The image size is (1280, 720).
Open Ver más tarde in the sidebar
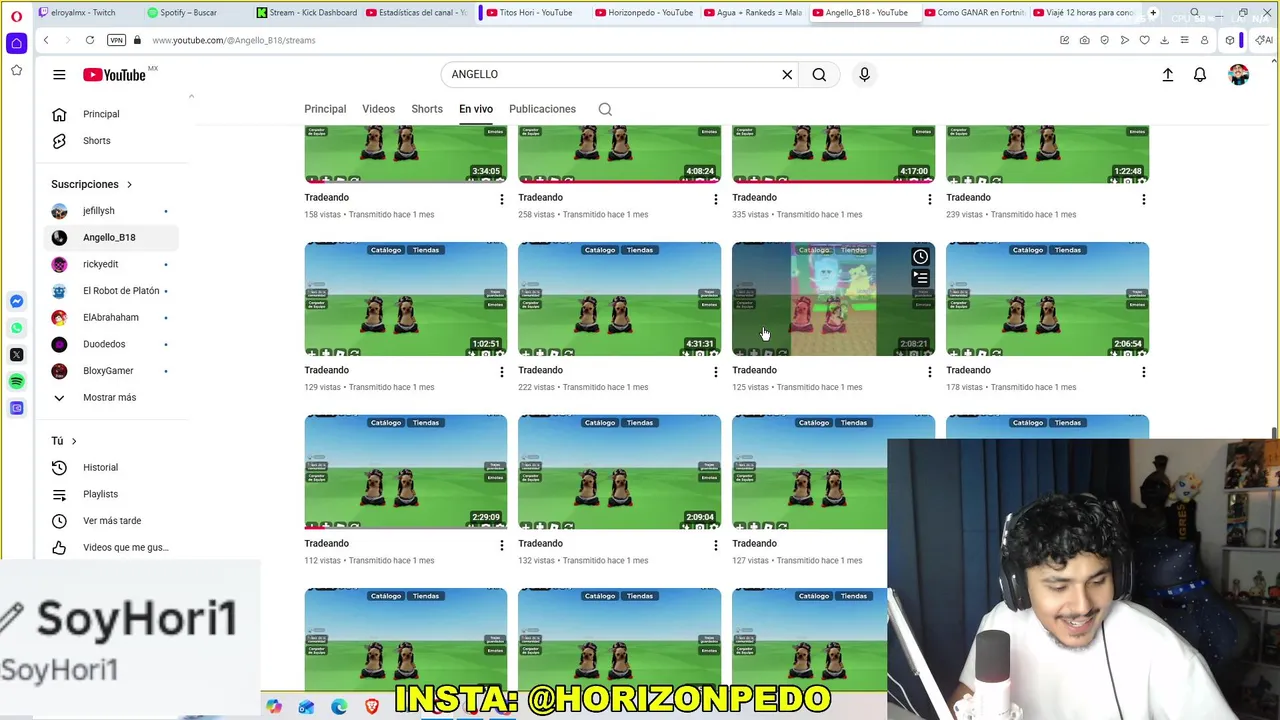point(112,521)
